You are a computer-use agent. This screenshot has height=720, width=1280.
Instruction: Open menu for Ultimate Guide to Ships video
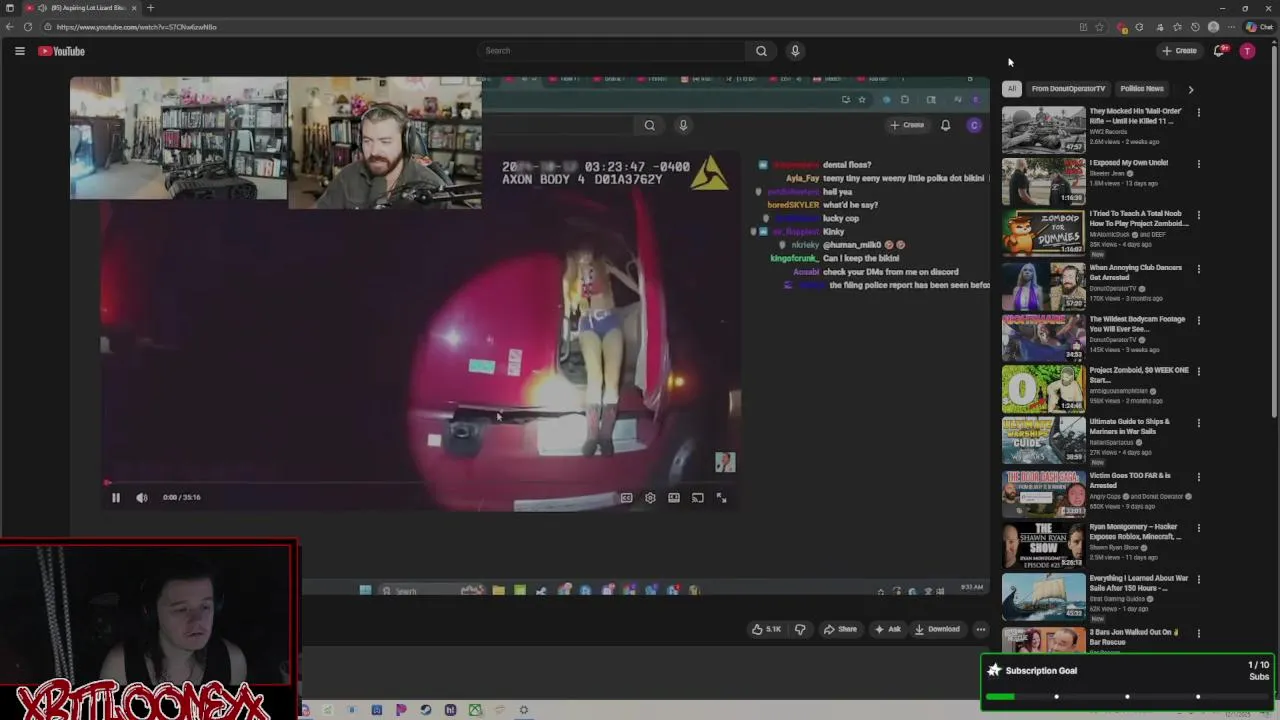1199,423
